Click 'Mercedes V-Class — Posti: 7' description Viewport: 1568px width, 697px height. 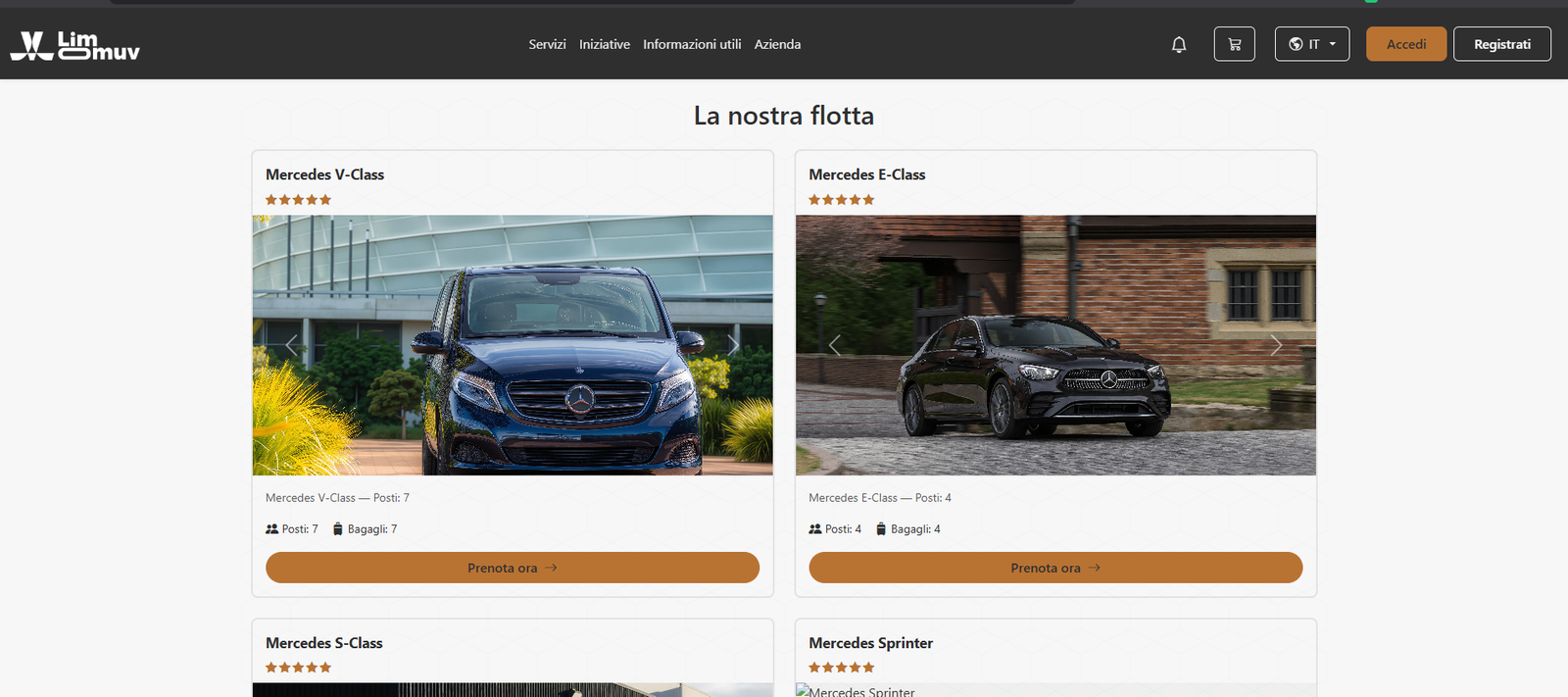click(337, 498)
